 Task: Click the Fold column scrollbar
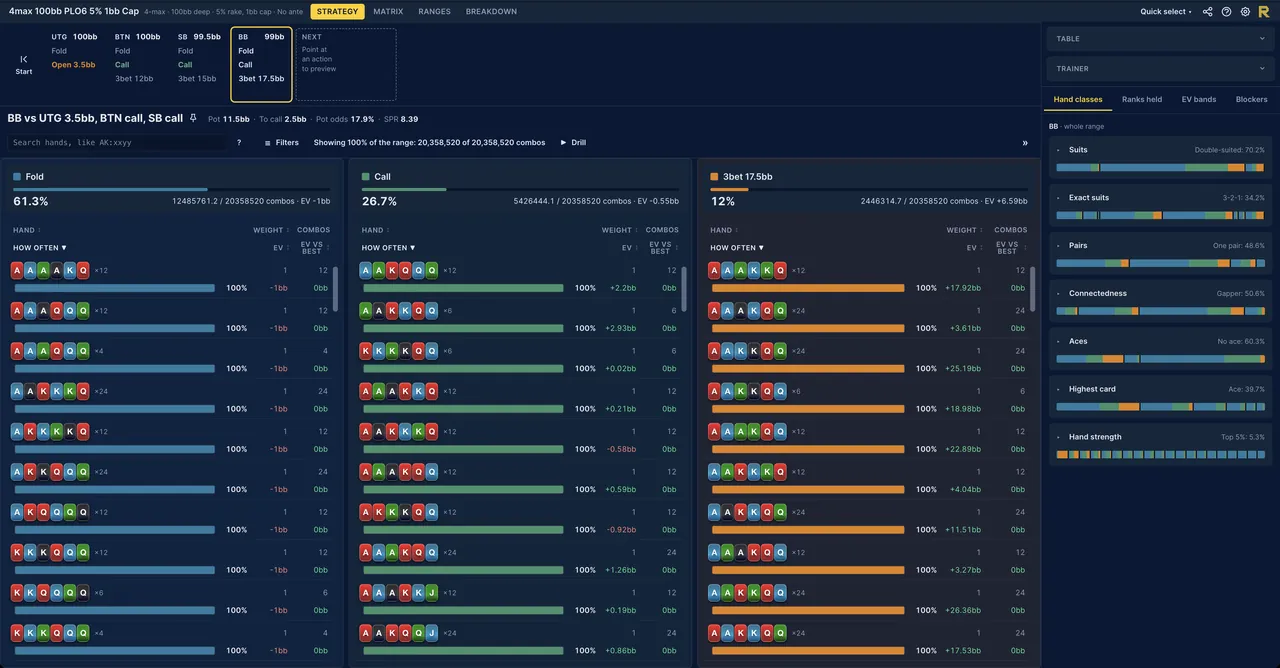tap(335, 288)
